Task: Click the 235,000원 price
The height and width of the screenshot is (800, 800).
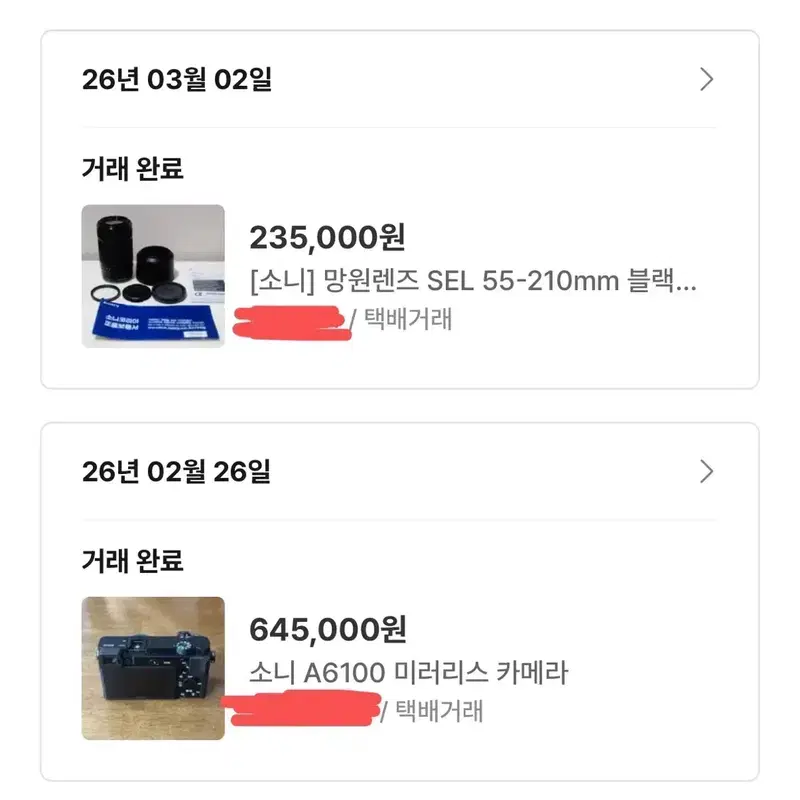Action: pos(327,237)
